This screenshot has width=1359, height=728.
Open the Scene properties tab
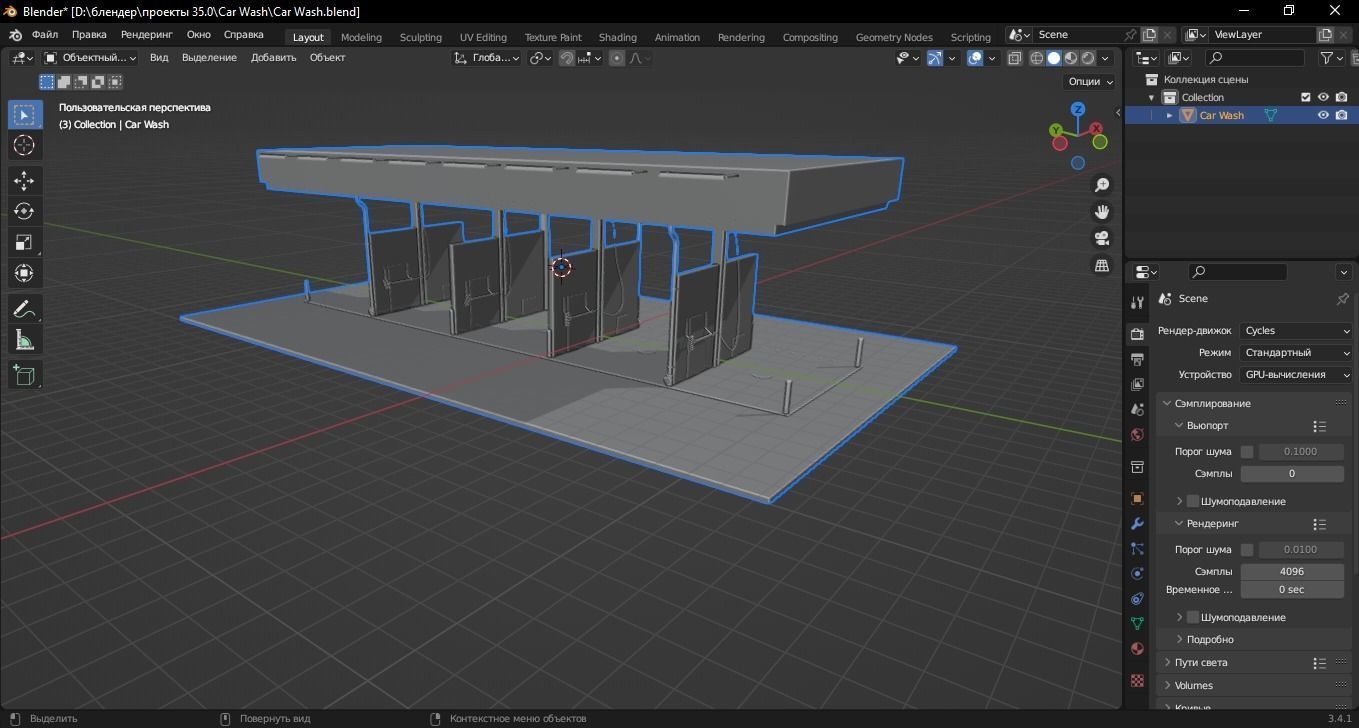pyautogui.click(x=1137, y=409)
